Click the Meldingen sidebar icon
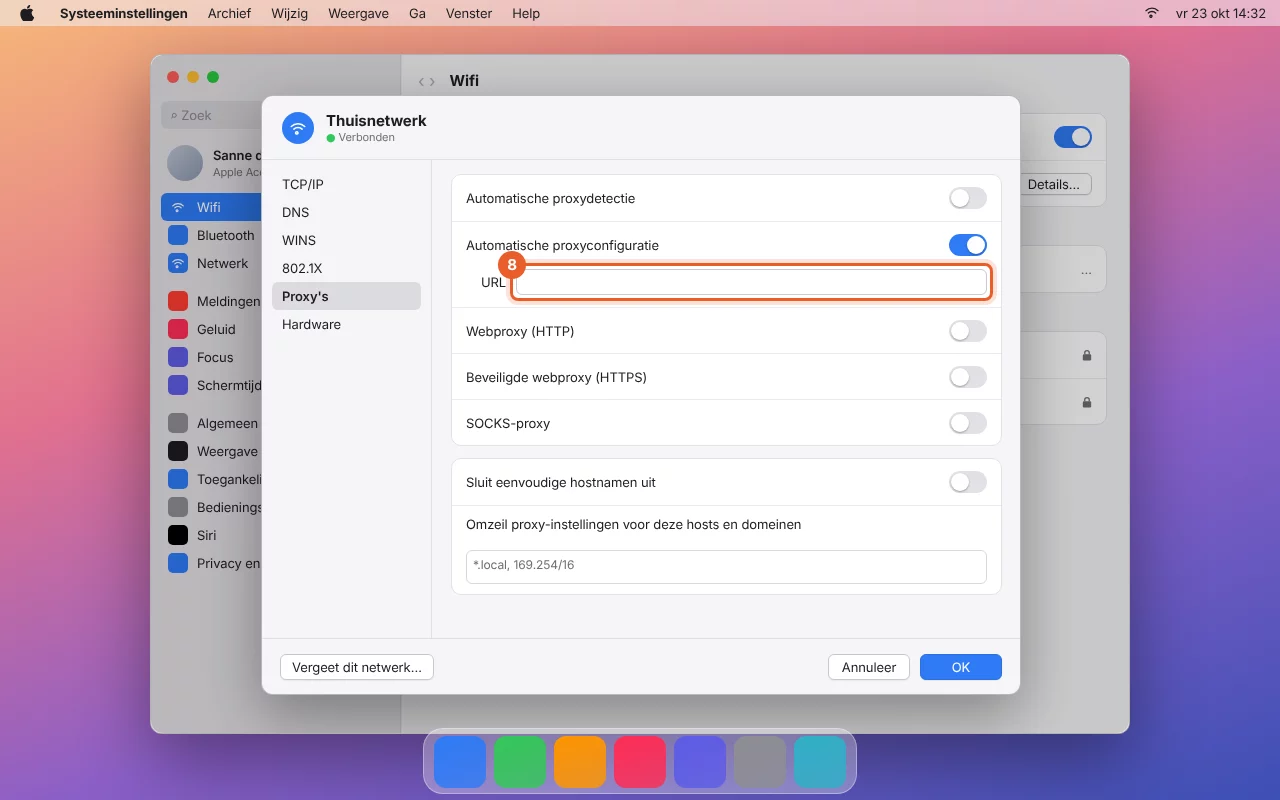This screenshot has height=800, width=1280. [178, 301]
